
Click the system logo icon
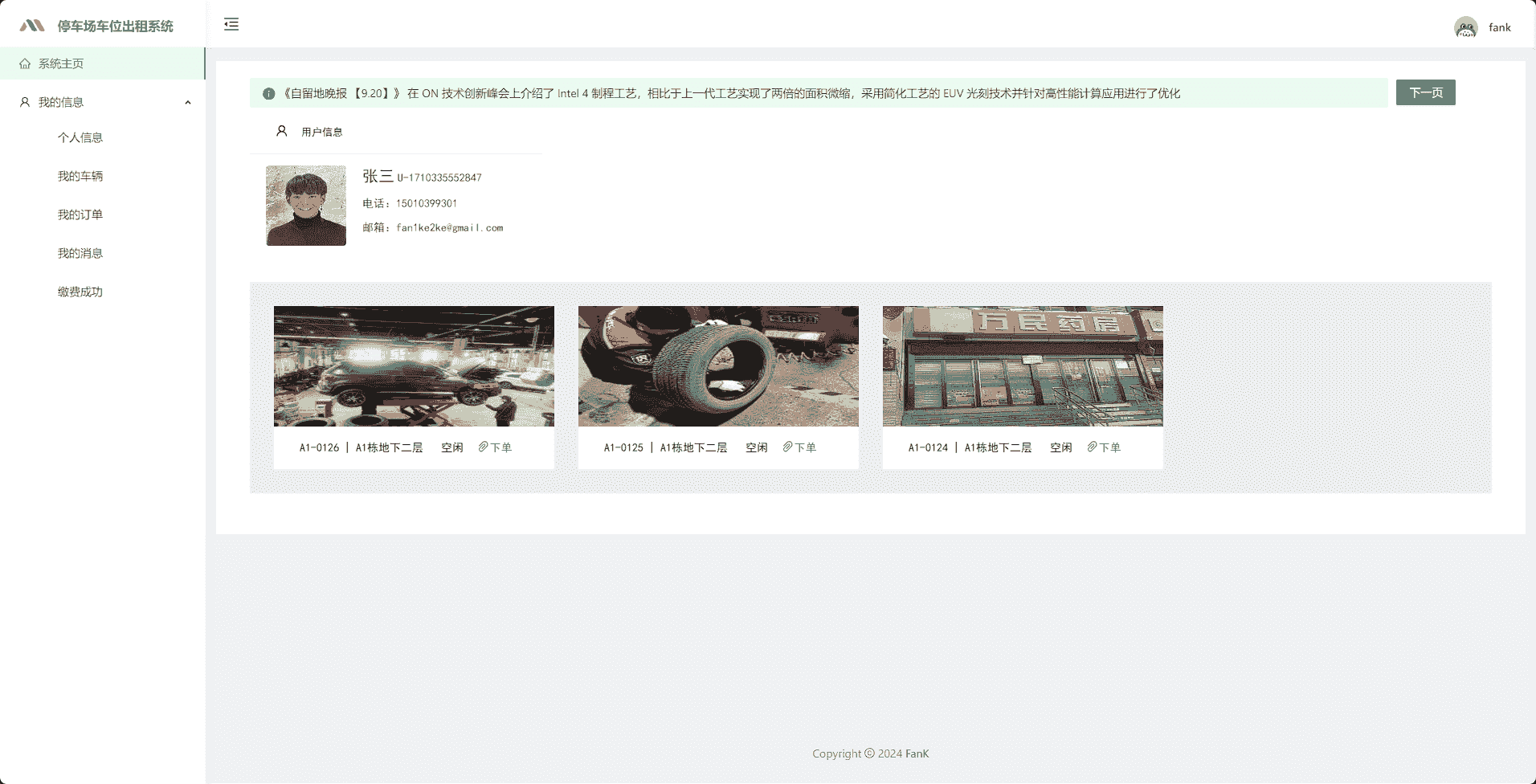[32, 26]
